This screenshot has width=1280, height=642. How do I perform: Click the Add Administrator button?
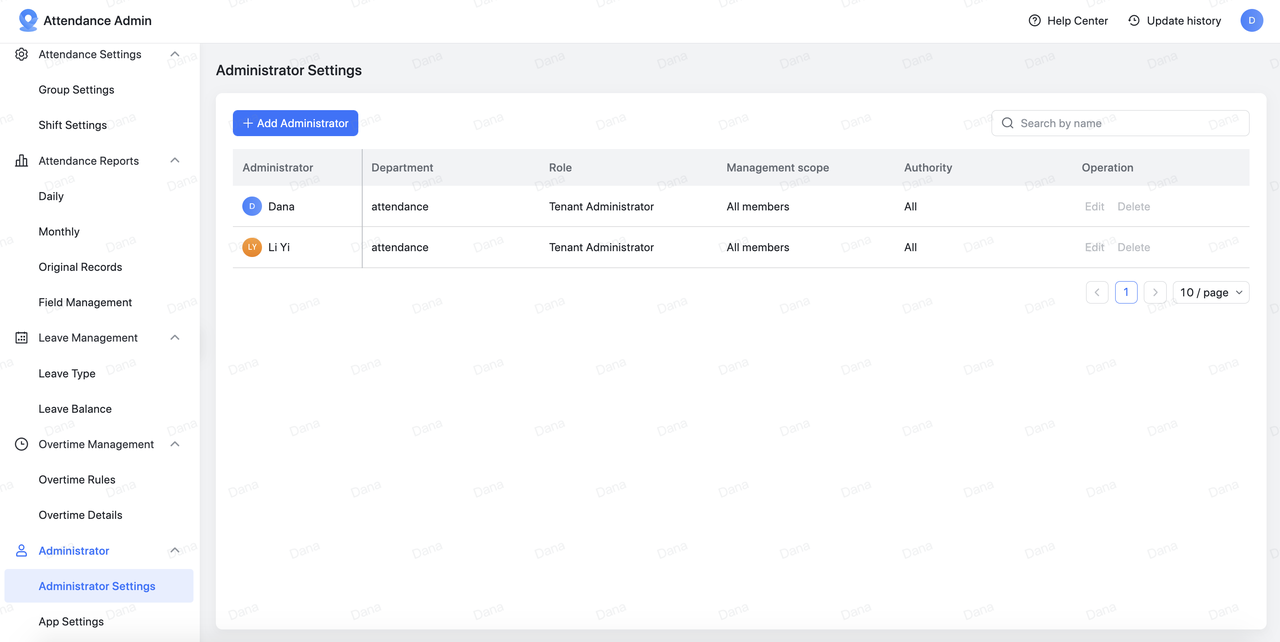click(295, 123)
